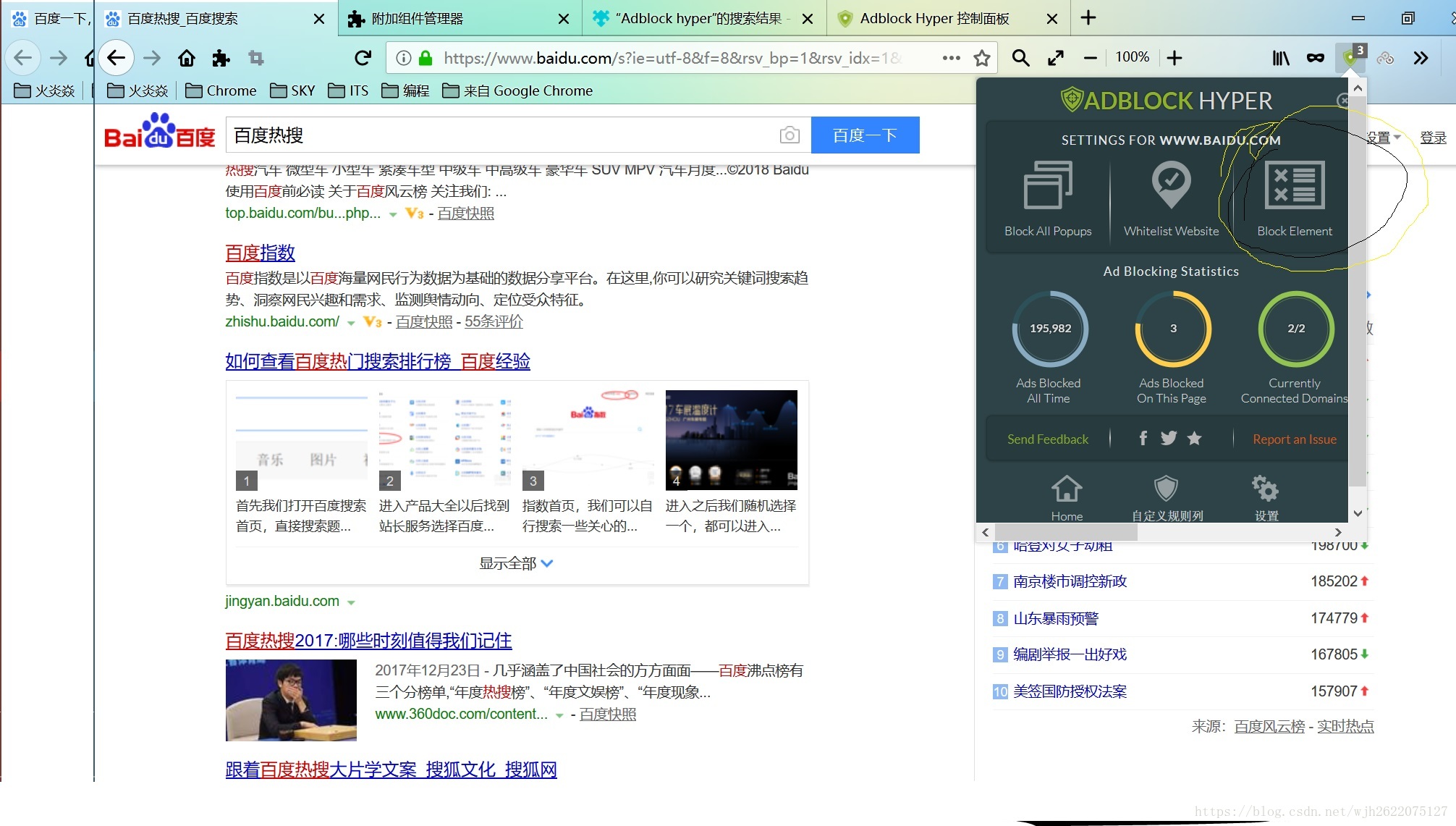Zoom out with the minus button

click(x=1090, y=58)
